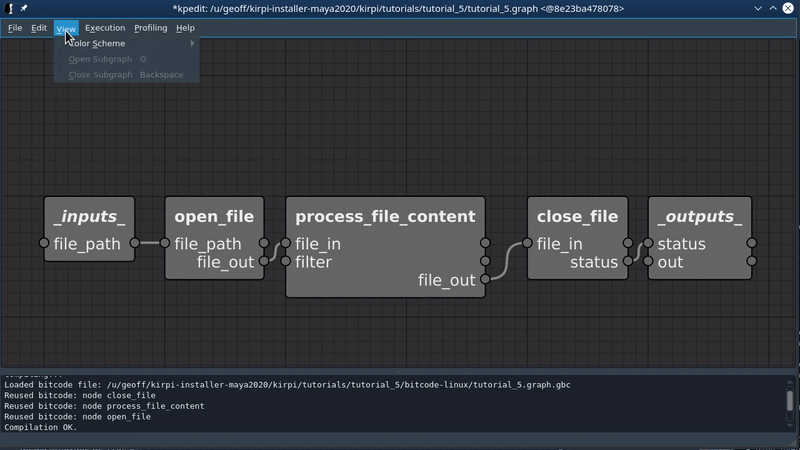Select the open_file node title
The image size is (800, 450).
tap(214, 217)
